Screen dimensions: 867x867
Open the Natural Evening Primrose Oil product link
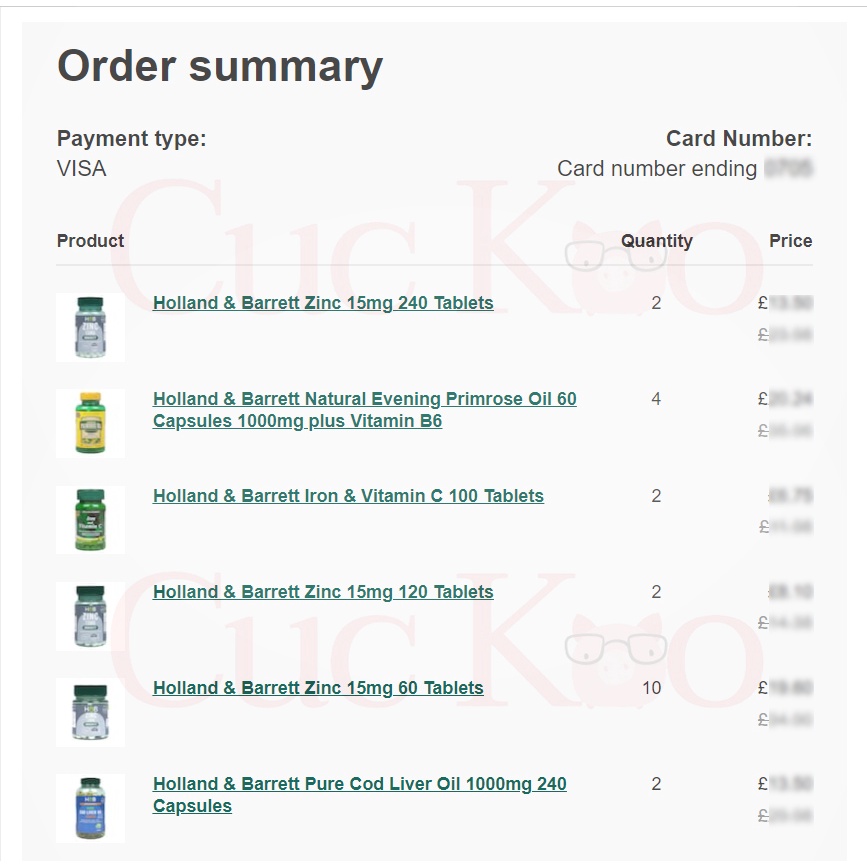tap(364, 400)
